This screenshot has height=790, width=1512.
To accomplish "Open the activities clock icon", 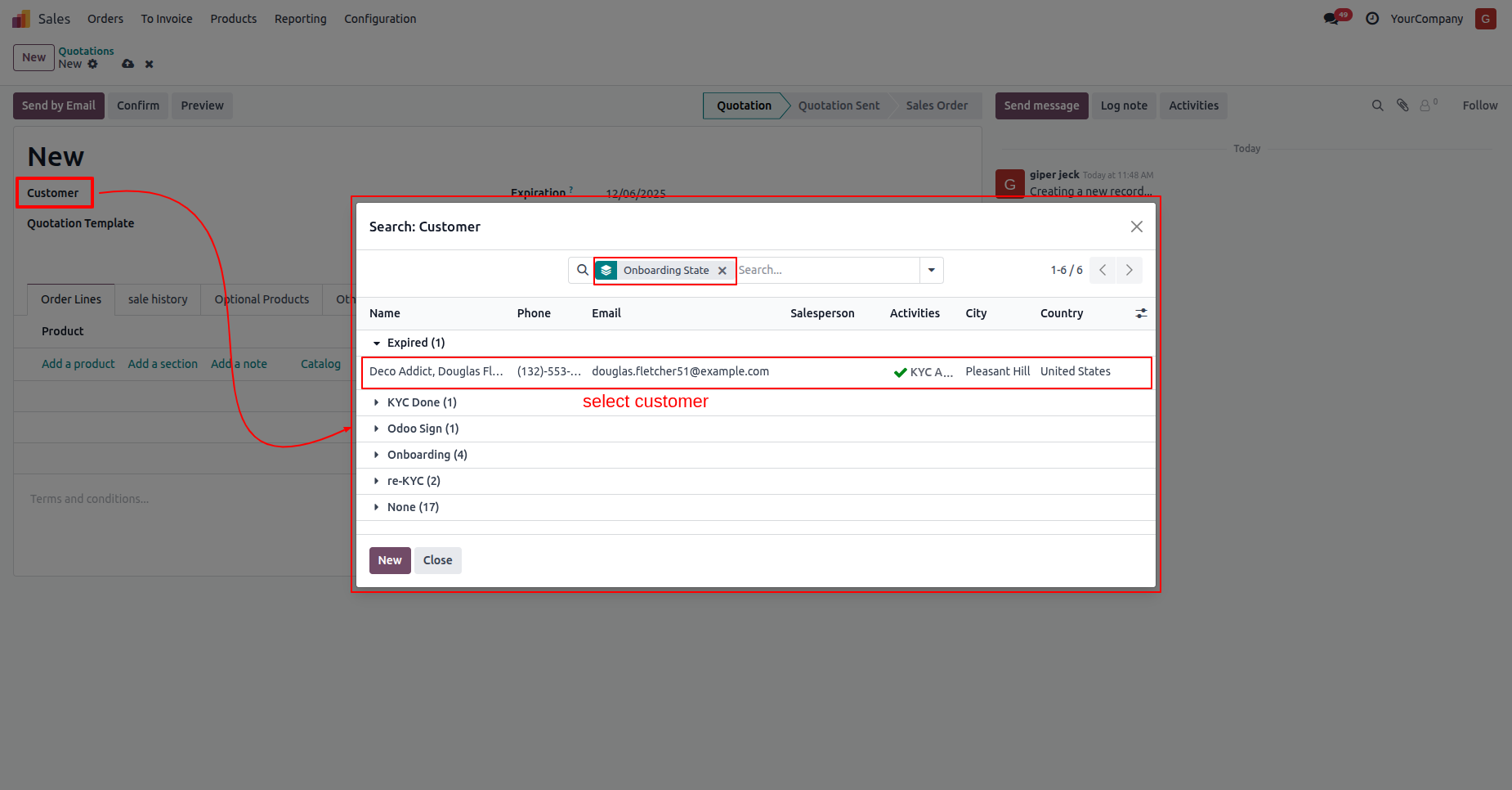I will point(1372,18).
